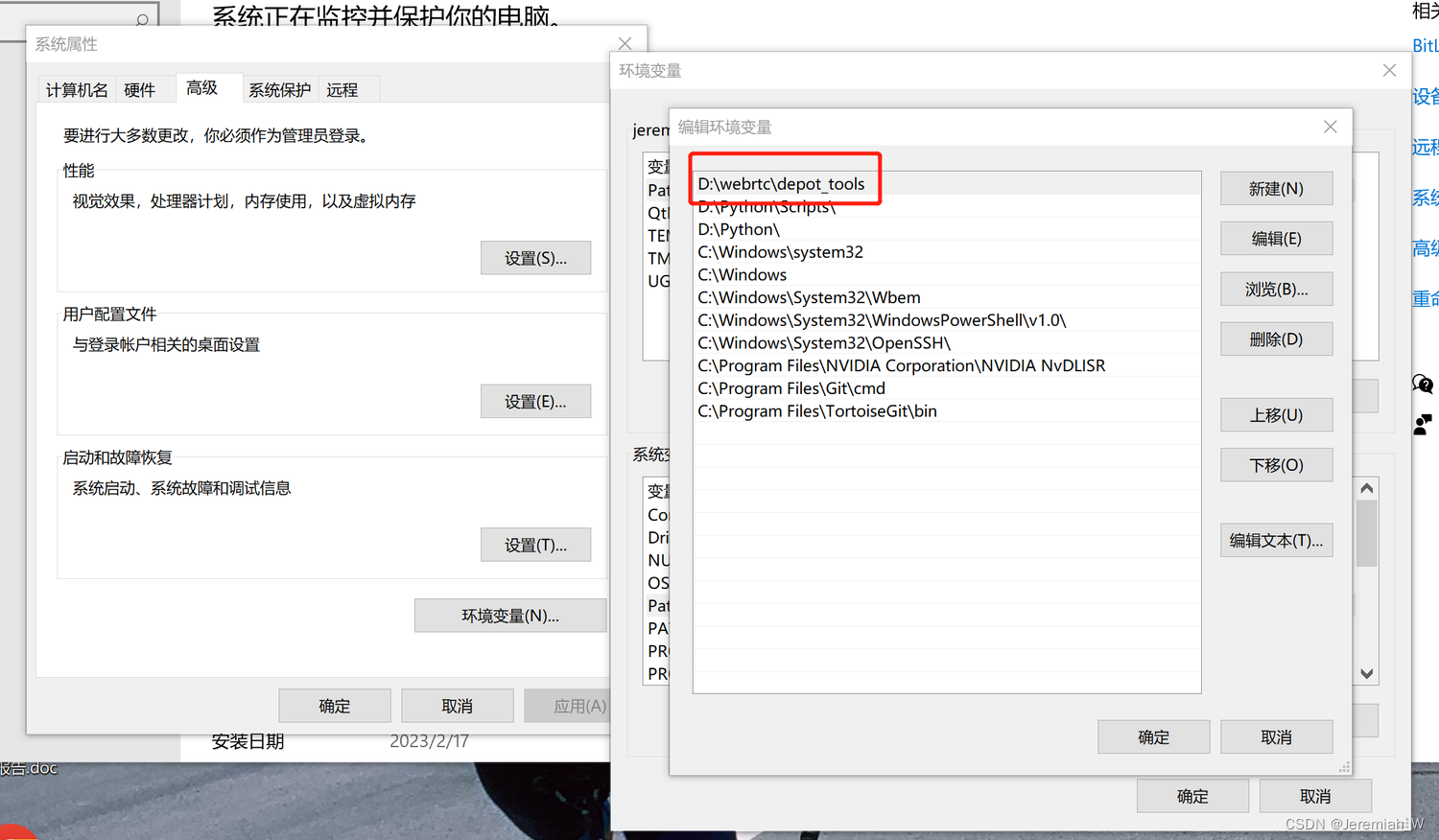Open the 环境变量(N) dialog

(x=510, y=615)
